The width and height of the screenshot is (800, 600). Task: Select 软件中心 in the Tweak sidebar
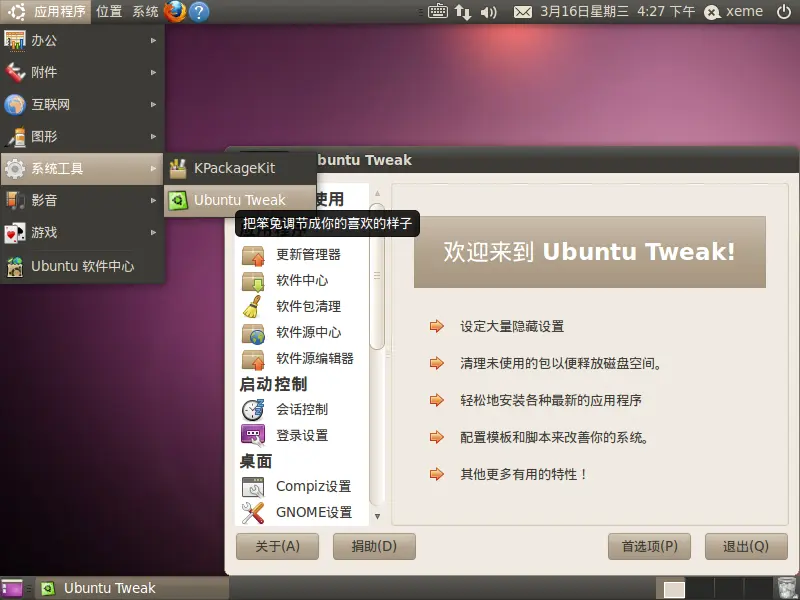click(301, 281)
